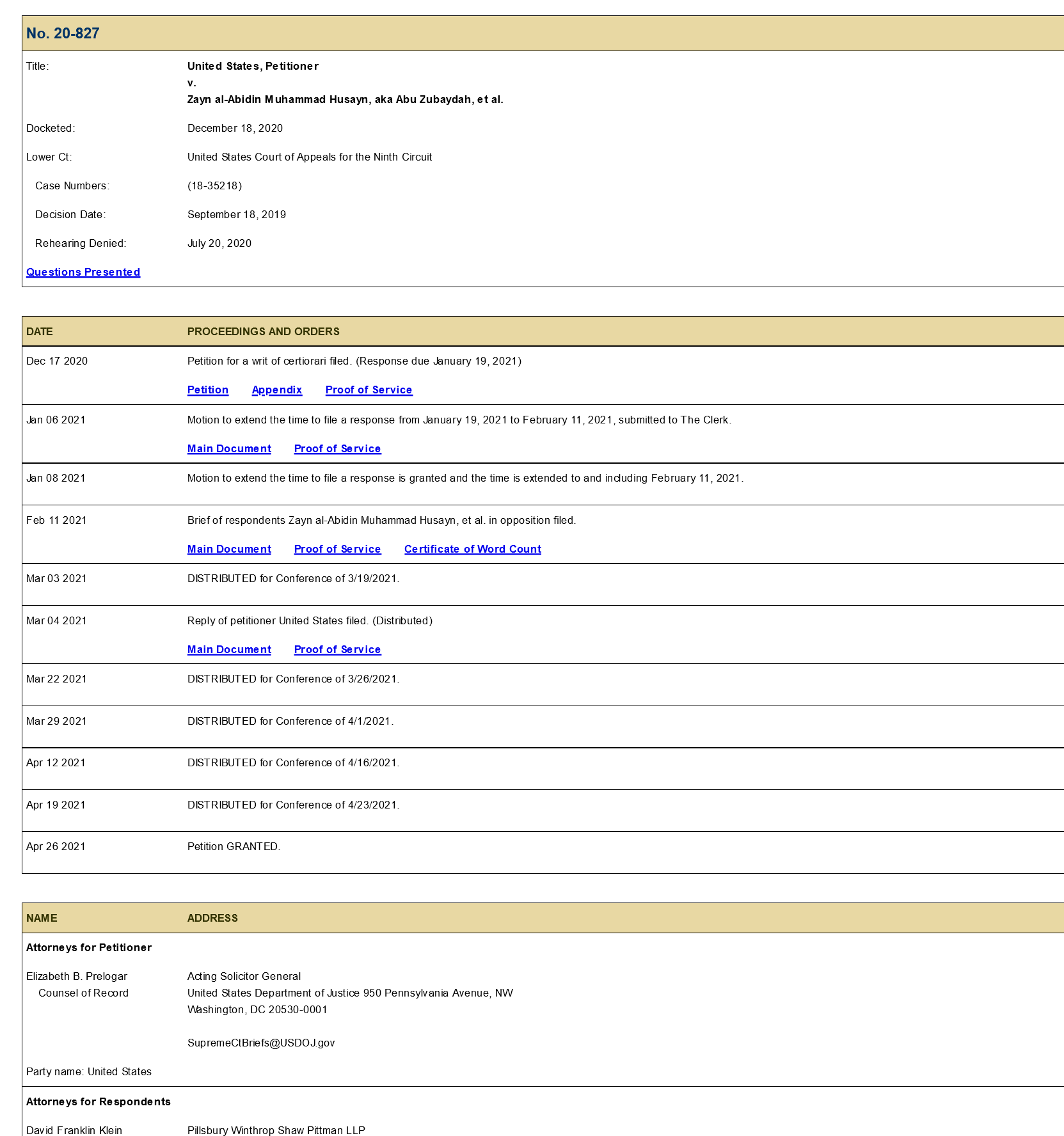The height and width of the screenshot is (1136, 1064).
Task: Click the Dec 17 2020 date cell
Action: 57,361
